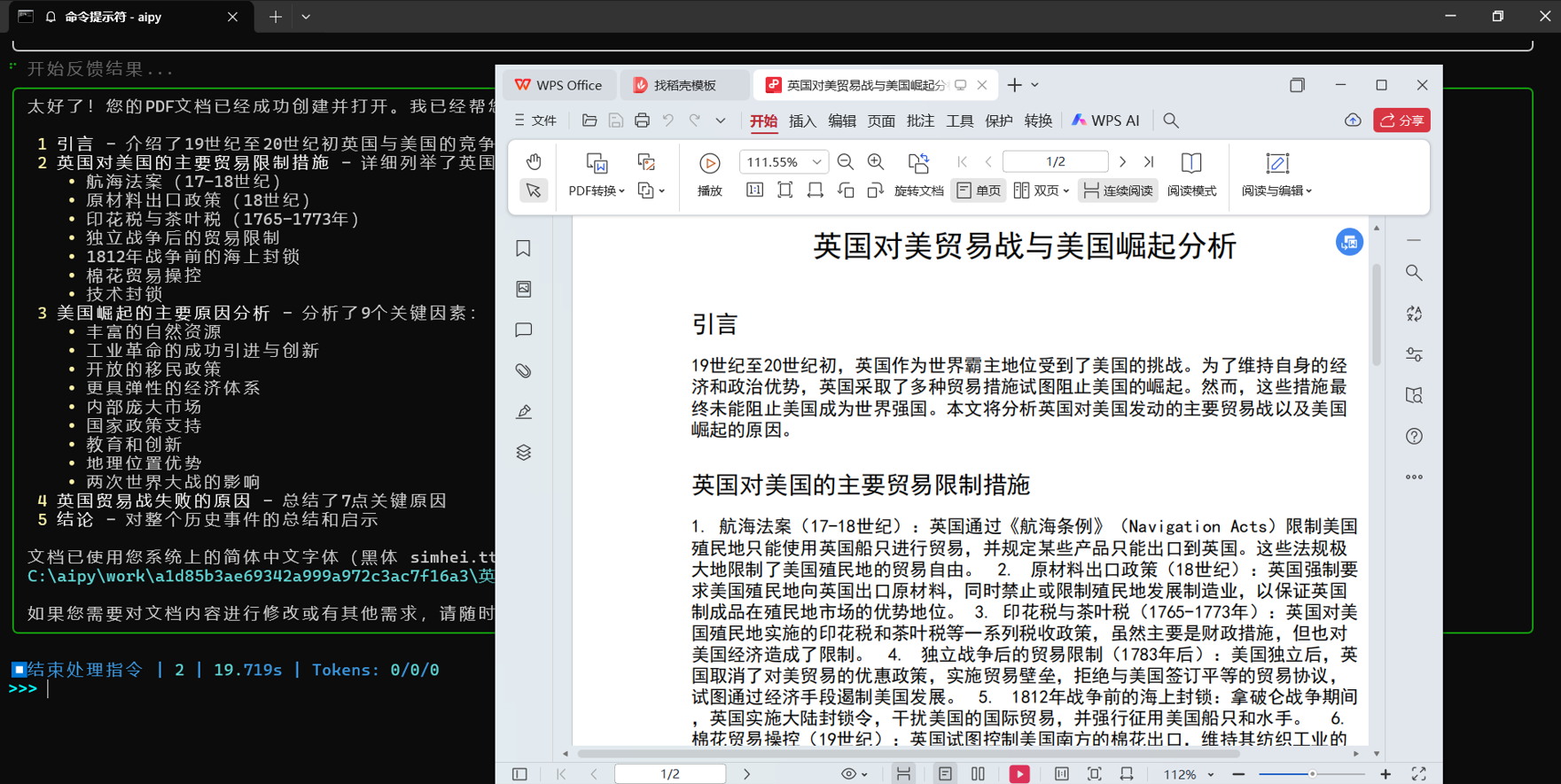Click the right sidebar search icon
Image resolution: width=1561 pixels, height=784 pixels.
pos(1414,273)
